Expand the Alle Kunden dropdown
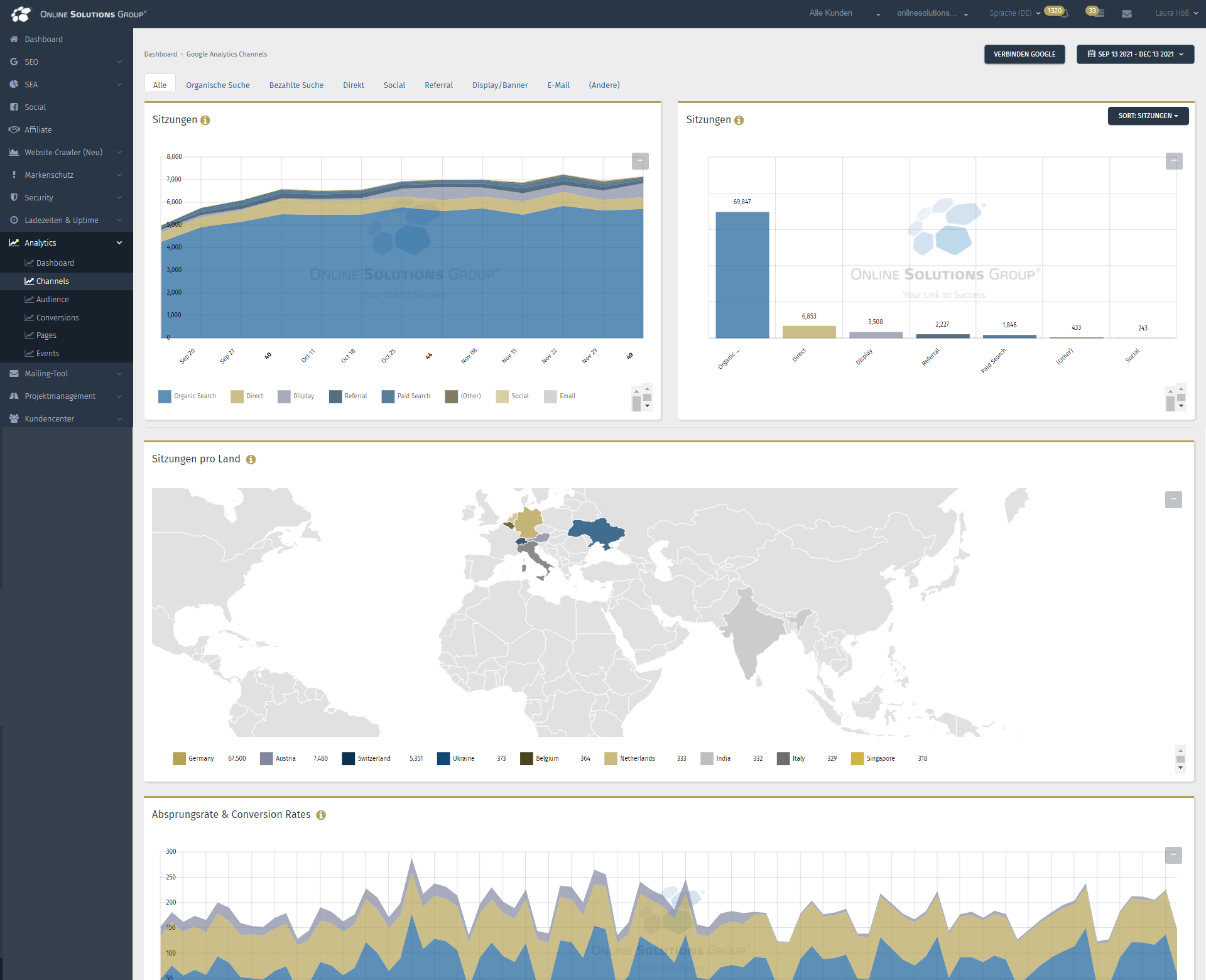The height and width of the screenshot is (980, 1206). coord(830,13)
